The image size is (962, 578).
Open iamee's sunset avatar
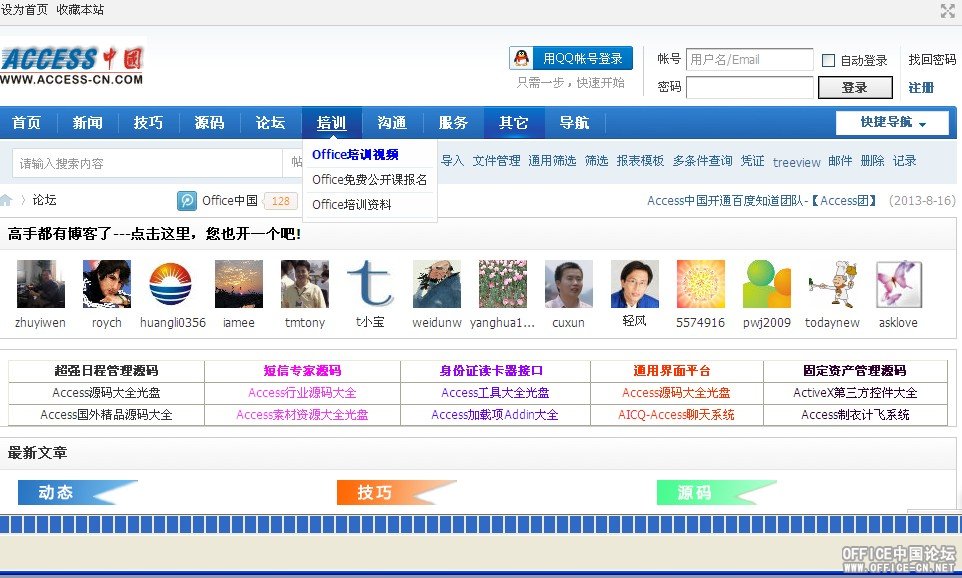point(239,283)
